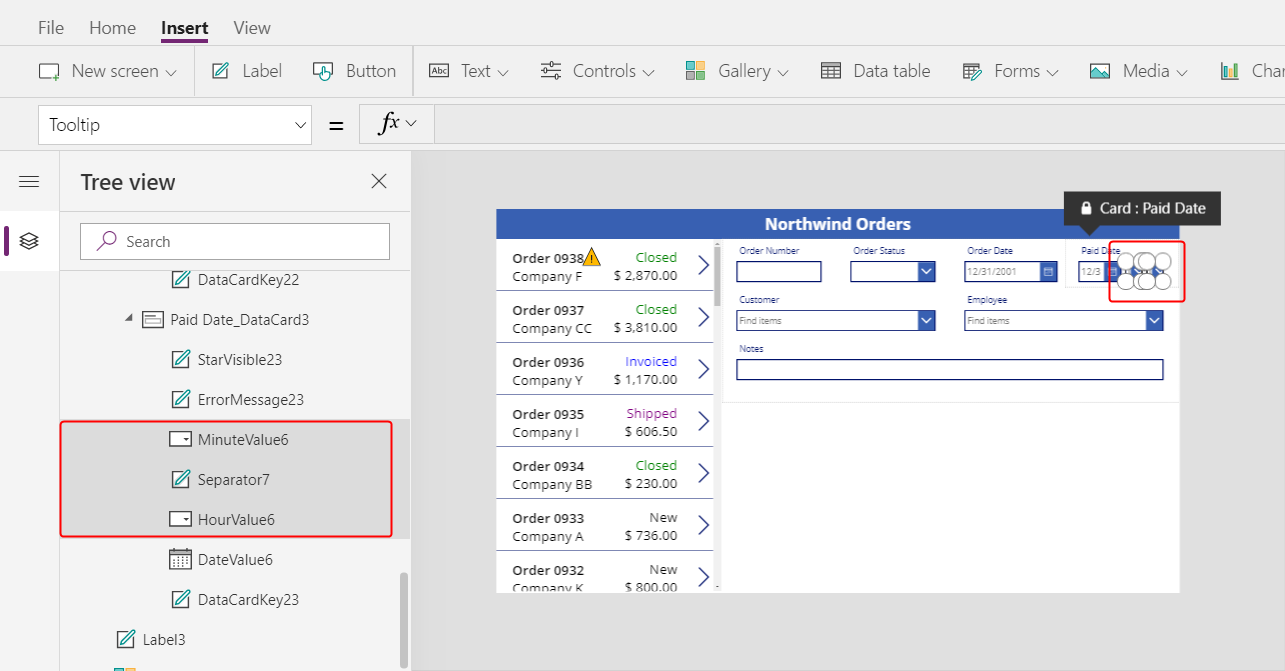Screen dimensions: 1285x671
Task: Switch to the View tab
Action: point(251,27)
